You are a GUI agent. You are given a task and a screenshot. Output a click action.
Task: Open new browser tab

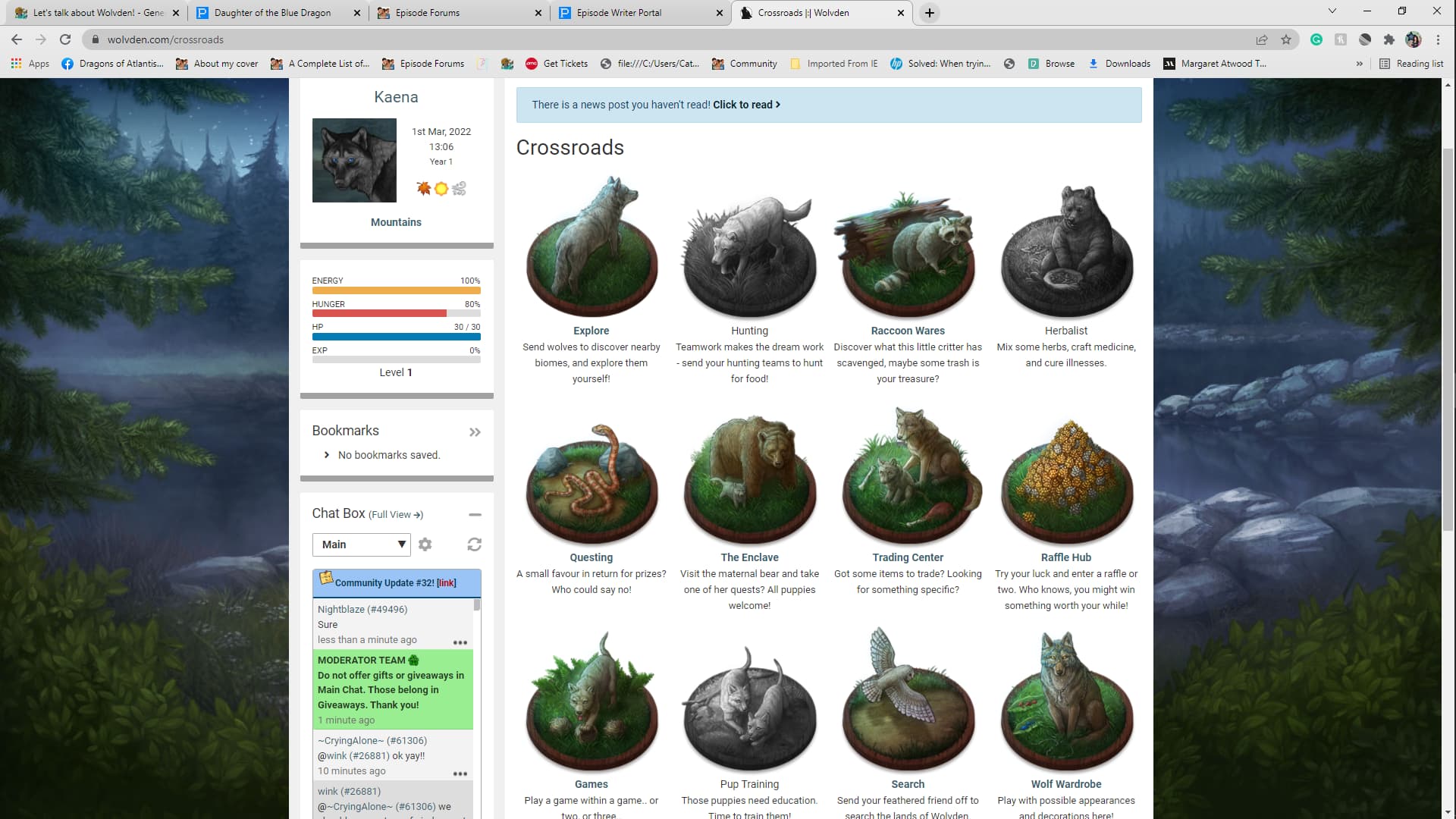click(930, 13)
